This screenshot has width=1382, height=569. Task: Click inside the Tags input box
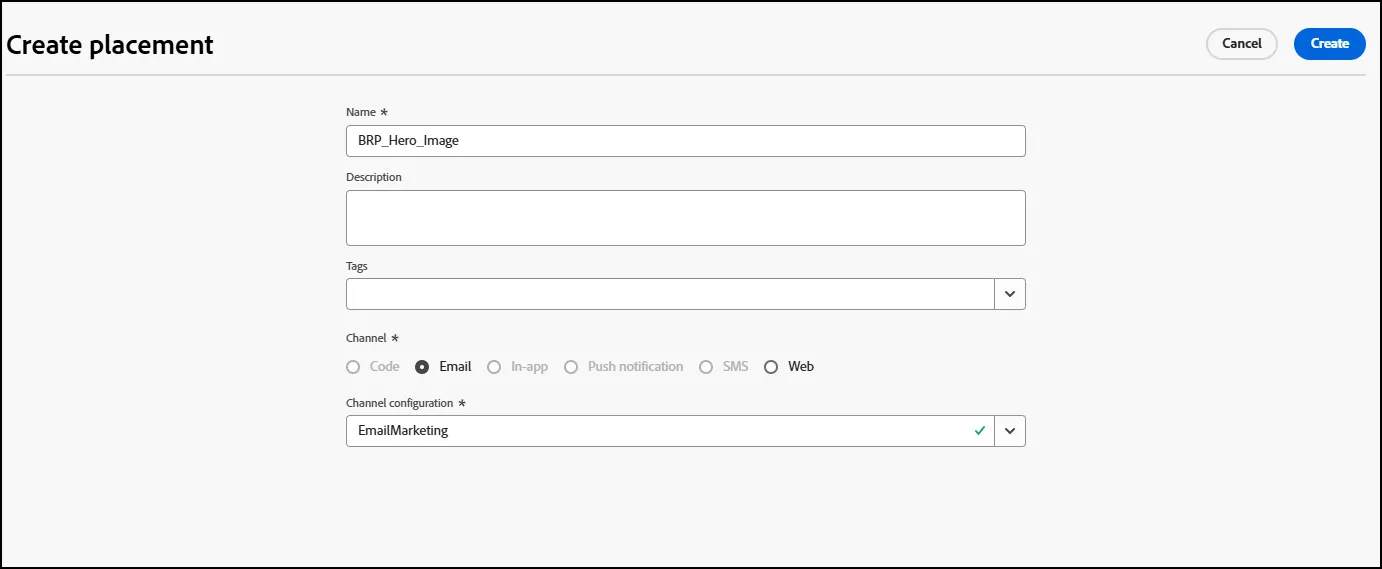click(670, 294)
